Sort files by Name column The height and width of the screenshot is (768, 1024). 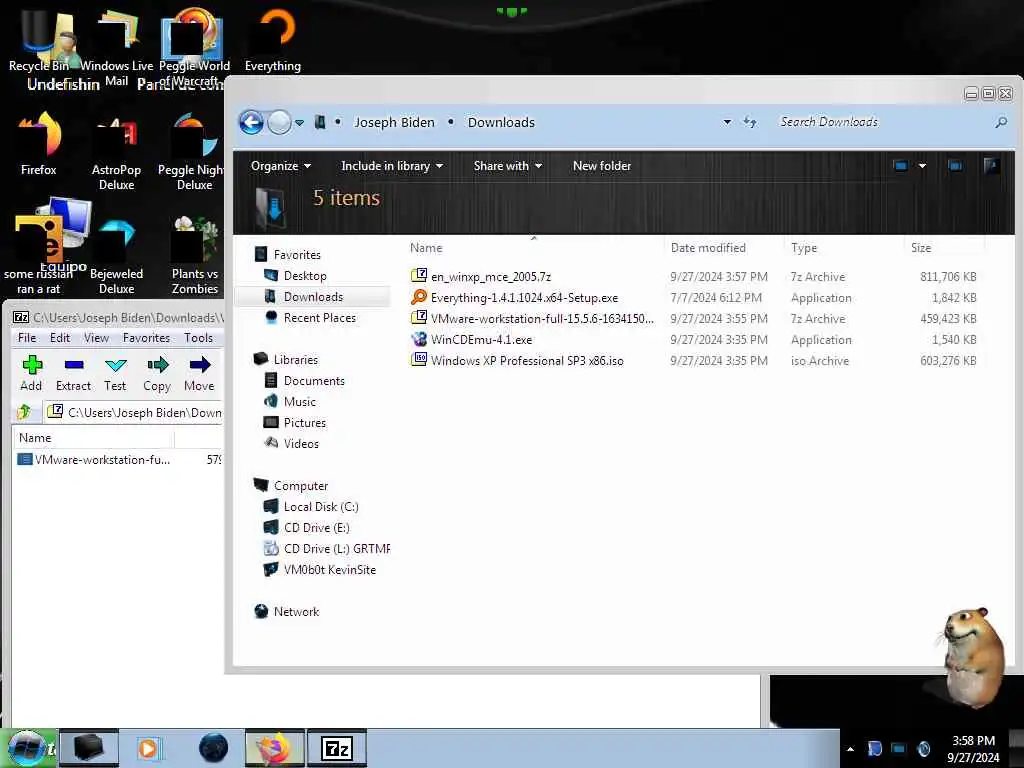pyautogui.click(x=426, y=248)
